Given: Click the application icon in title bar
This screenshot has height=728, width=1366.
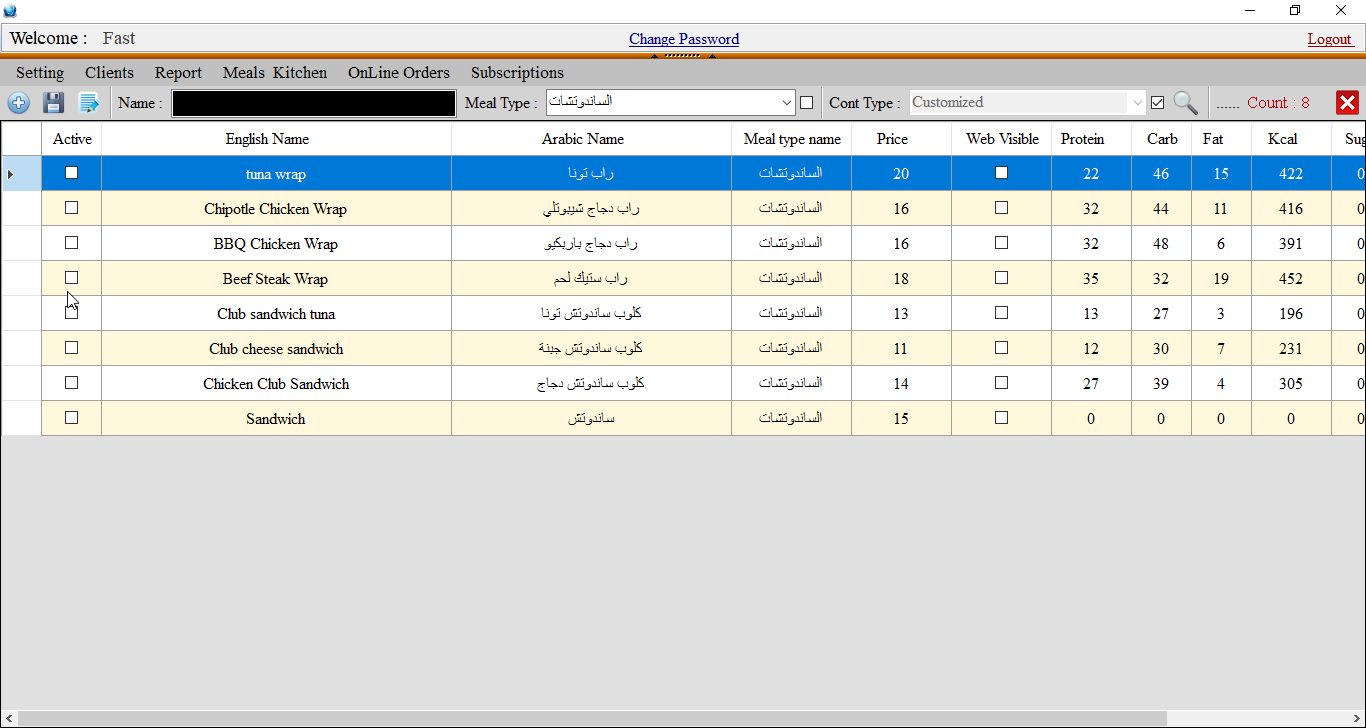Looking at the screenshot, I should 10,10.
